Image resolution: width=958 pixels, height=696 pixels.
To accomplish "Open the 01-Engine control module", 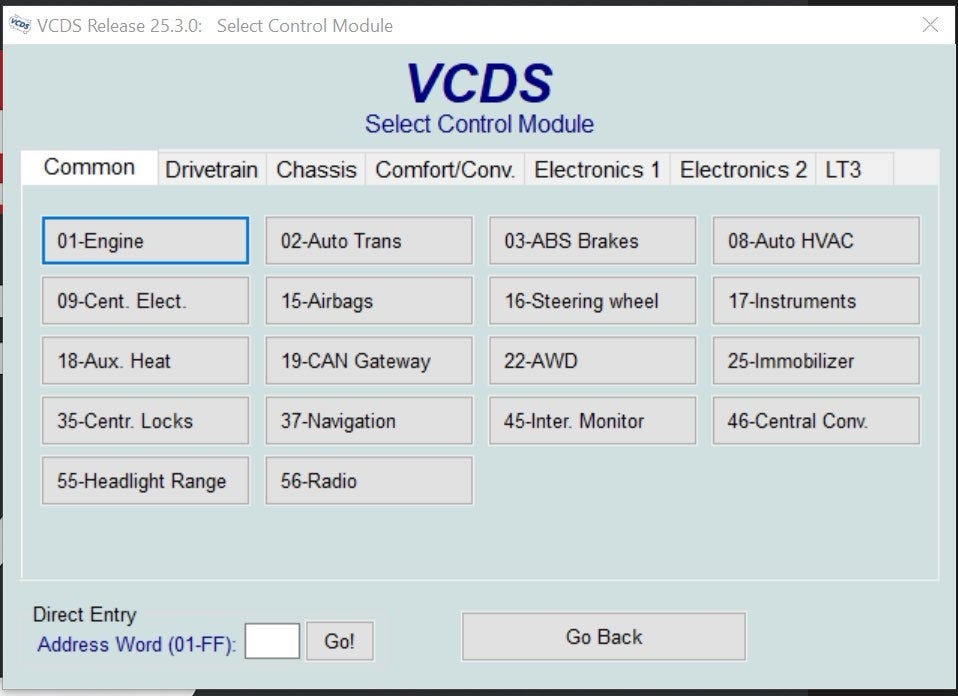I will pyautogui.click(x=145, y=240).
